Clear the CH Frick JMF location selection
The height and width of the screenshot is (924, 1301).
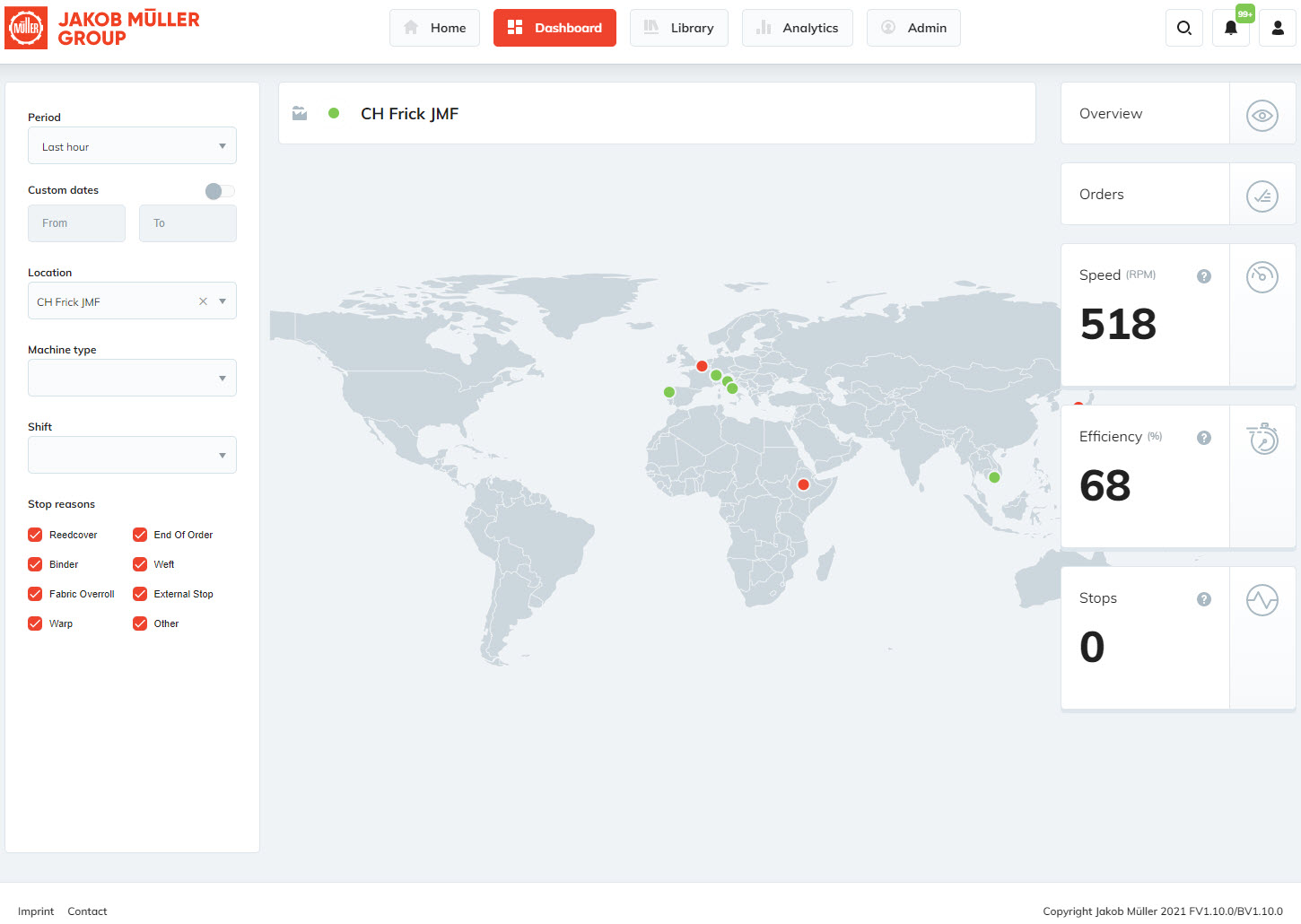(203, 301)
